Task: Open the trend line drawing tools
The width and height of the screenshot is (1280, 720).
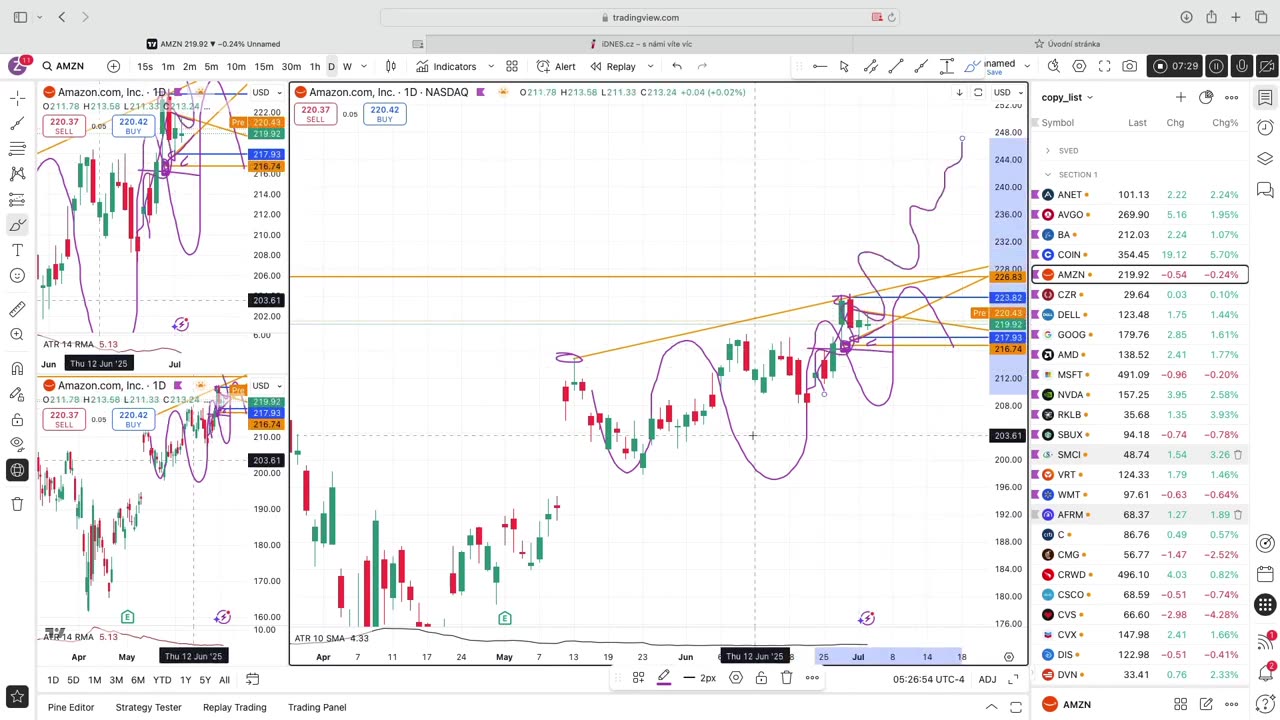Action: (17, 123)
